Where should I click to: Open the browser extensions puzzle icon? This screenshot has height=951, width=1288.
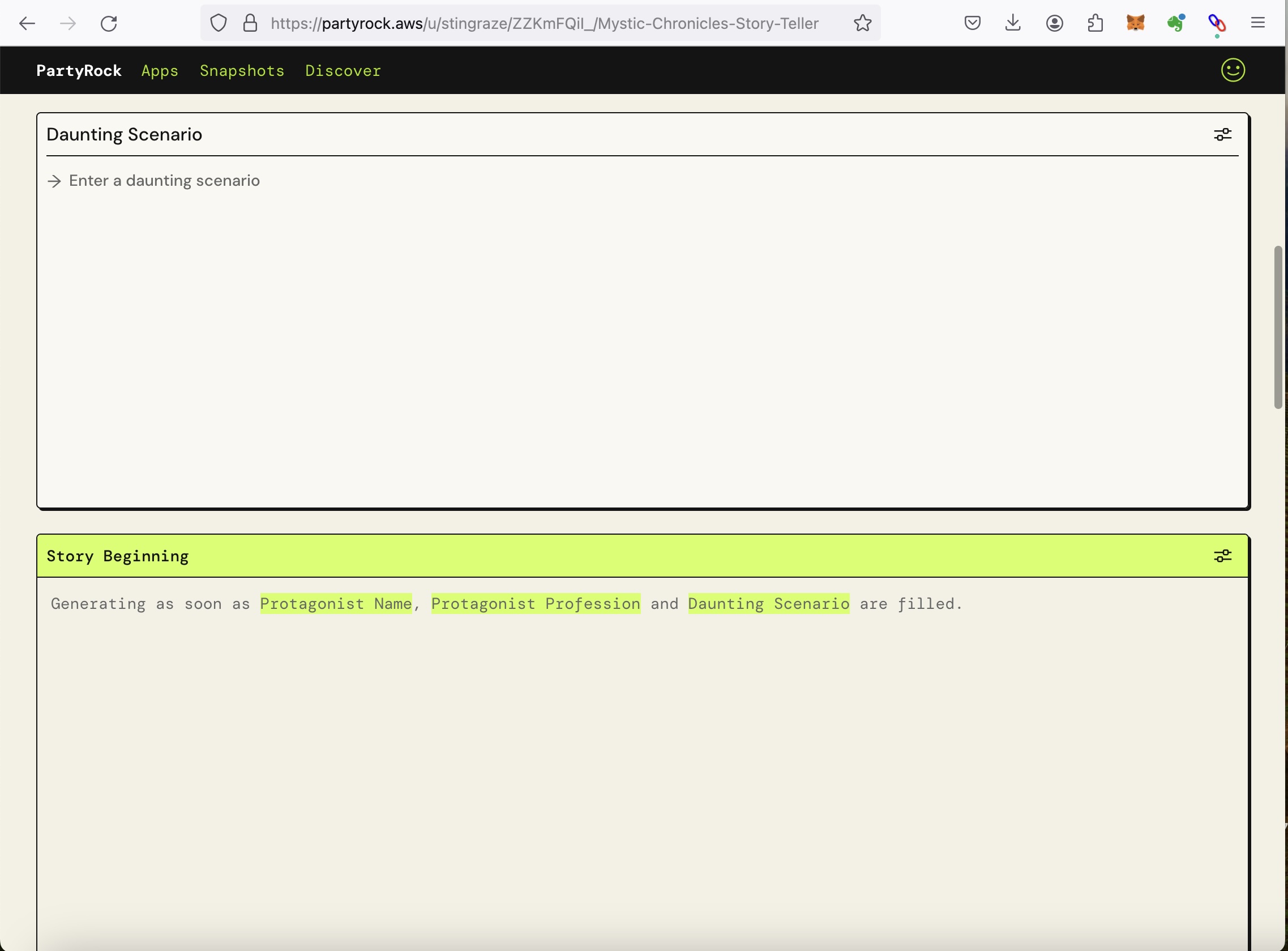click(1096, 23)
